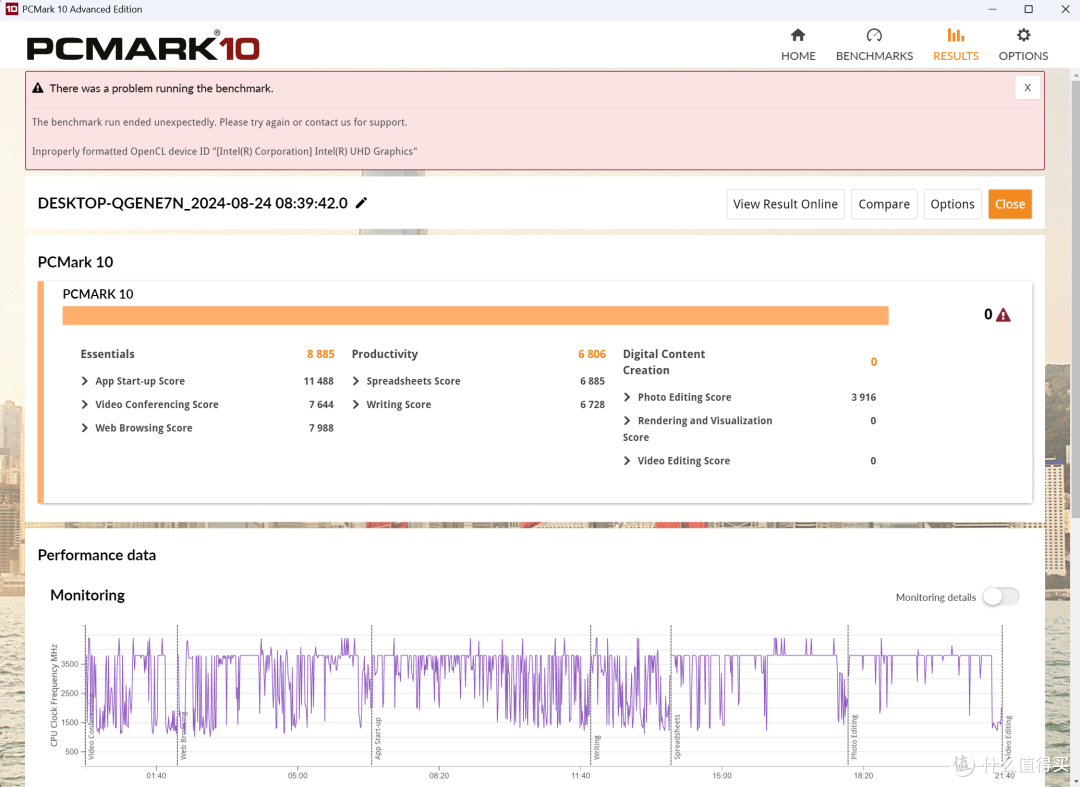Click the Web Browsing value 7 988
Viewport: 1080px width, 787px height.
coord(321,428)
